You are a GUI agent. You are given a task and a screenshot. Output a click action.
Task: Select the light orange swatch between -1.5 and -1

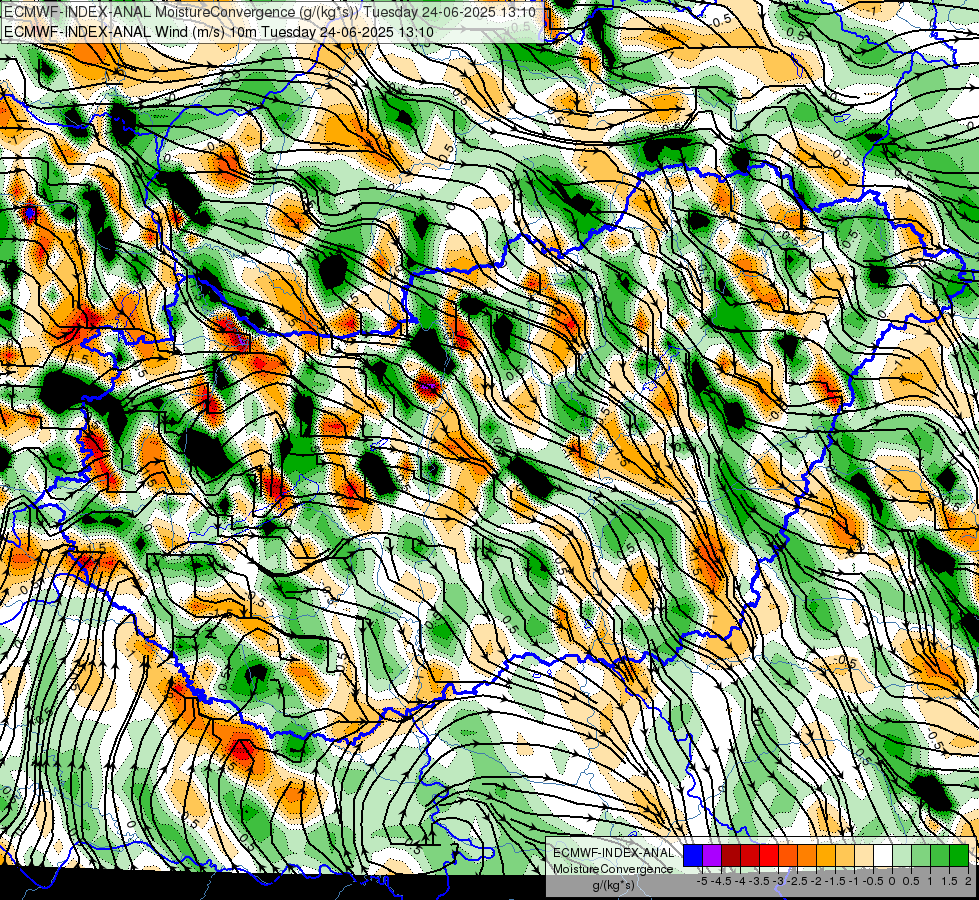click(845, 856)
